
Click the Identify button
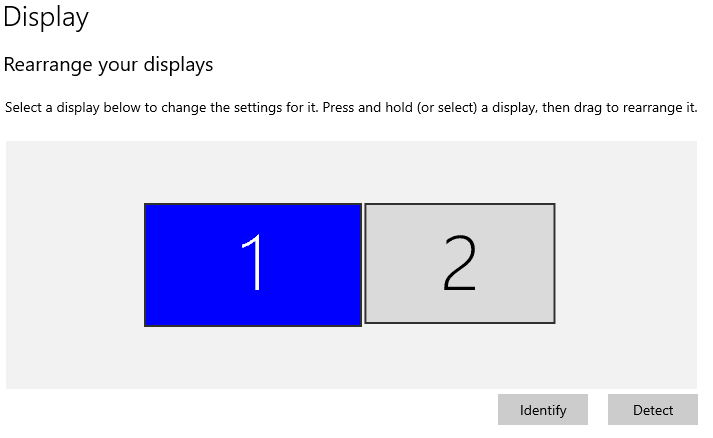click(543, 410)
